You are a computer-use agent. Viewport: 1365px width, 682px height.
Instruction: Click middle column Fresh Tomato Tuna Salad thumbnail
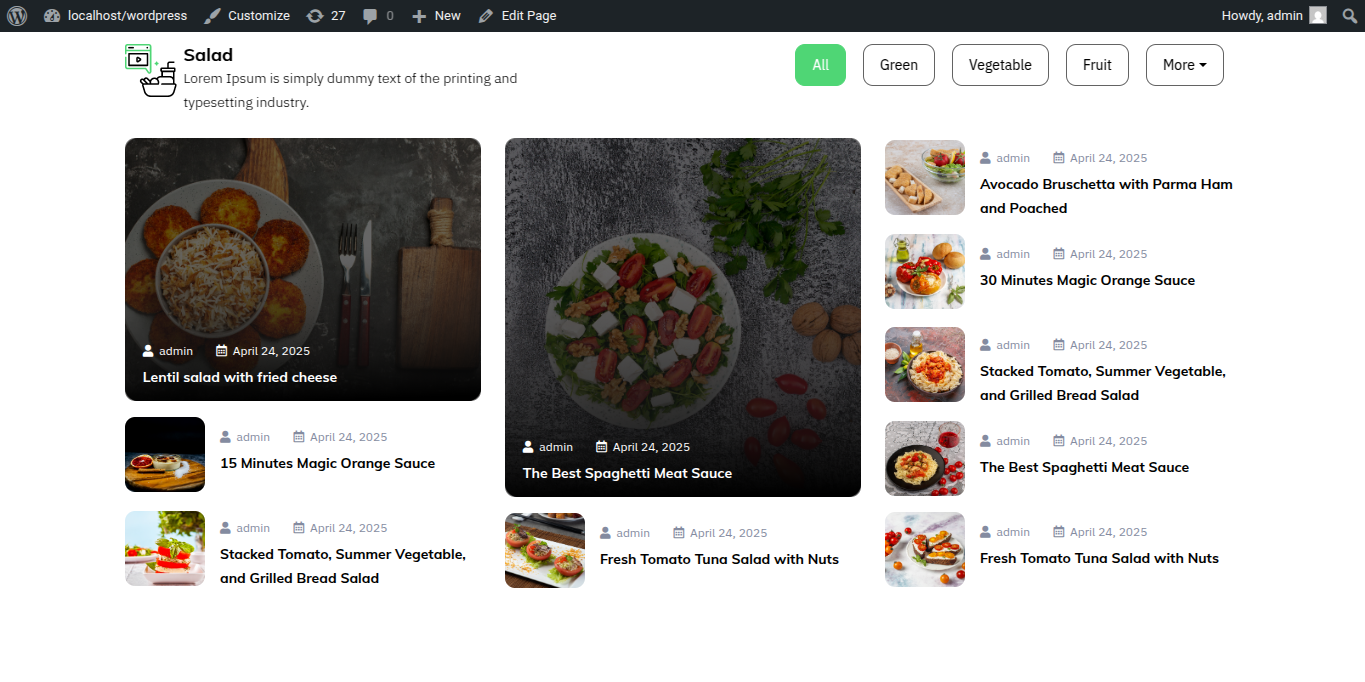pyautogui.click(x=545, y=550)
